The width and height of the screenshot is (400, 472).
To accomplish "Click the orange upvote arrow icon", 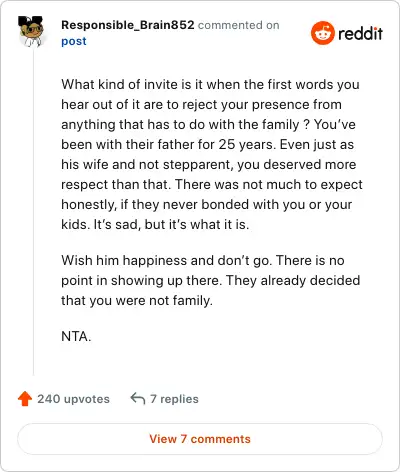I will (25, 399).
